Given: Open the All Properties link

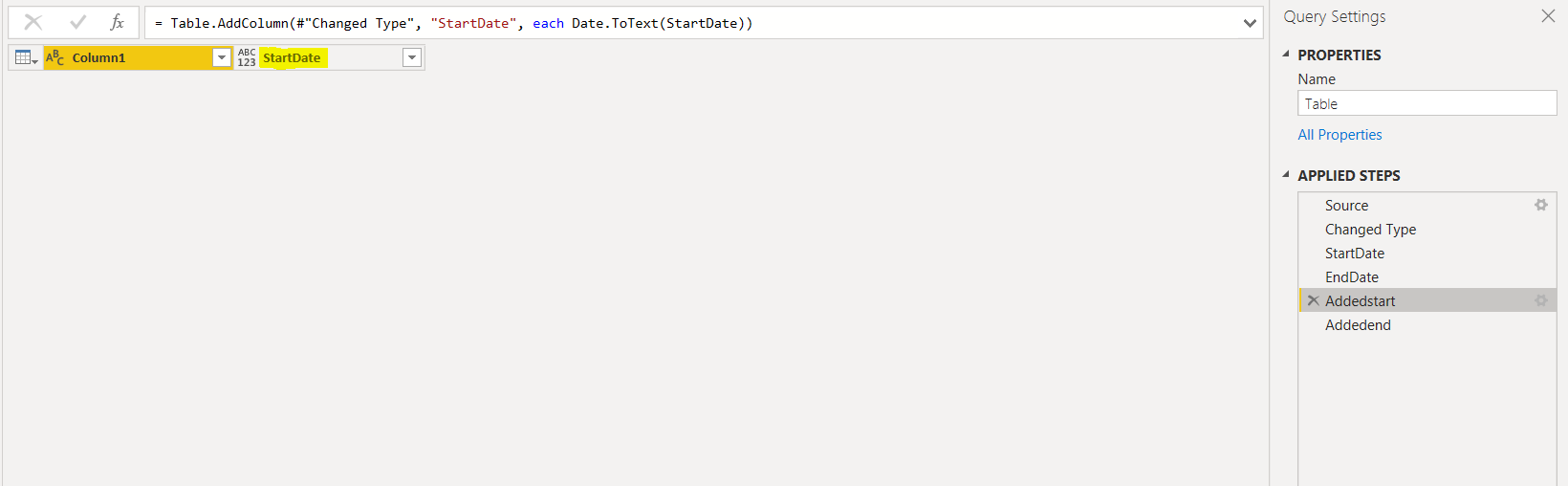Looking at the screenshot, I should [1339, 135].
